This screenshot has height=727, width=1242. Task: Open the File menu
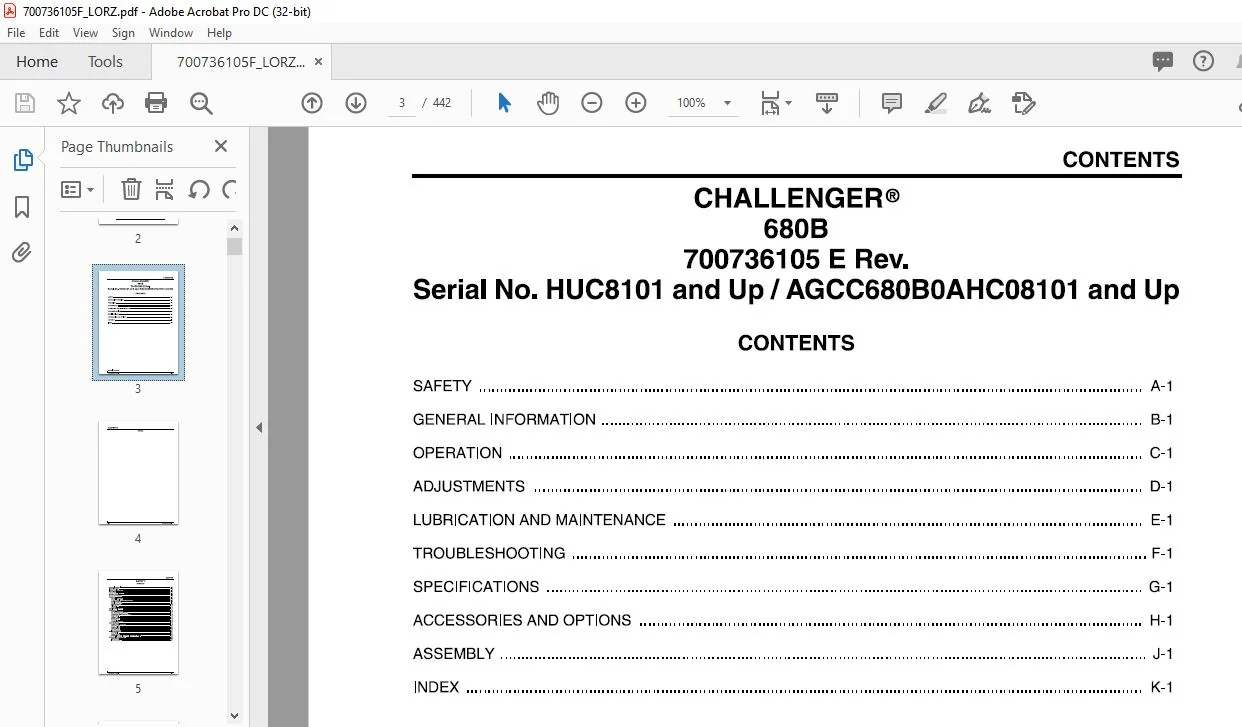point(16,33)
